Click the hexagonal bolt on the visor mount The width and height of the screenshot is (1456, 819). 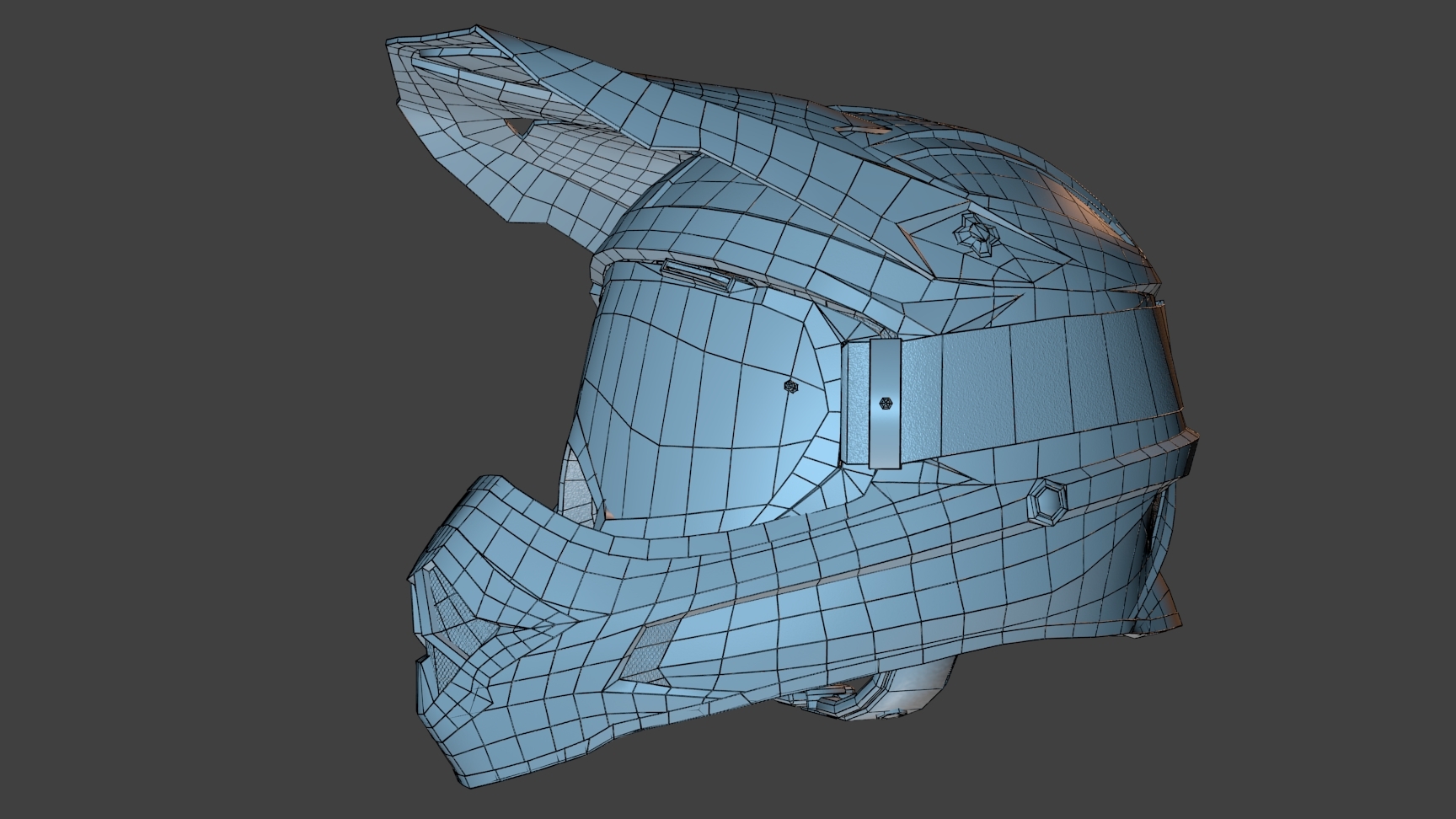(979, 234)
